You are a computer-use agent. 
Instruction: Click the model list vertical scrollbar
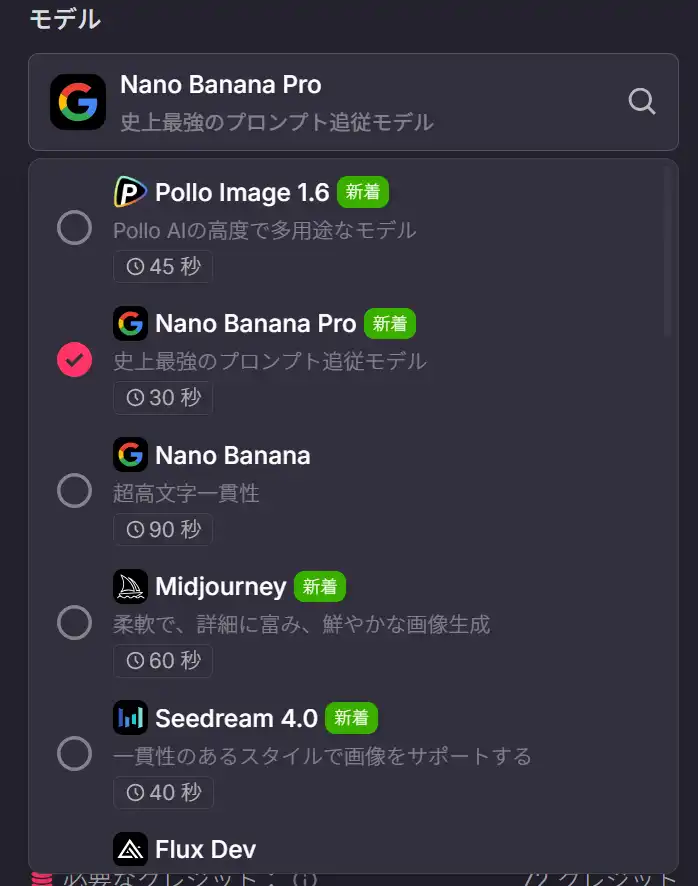point(668,260)
